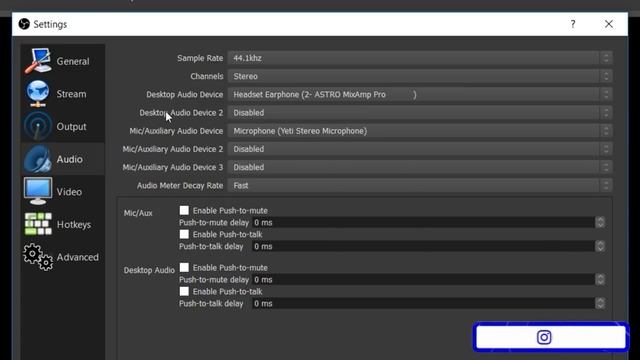The image size is (640, 360).
Task: Open the General settings wrench icon
Action: click(x=38, y=61)
